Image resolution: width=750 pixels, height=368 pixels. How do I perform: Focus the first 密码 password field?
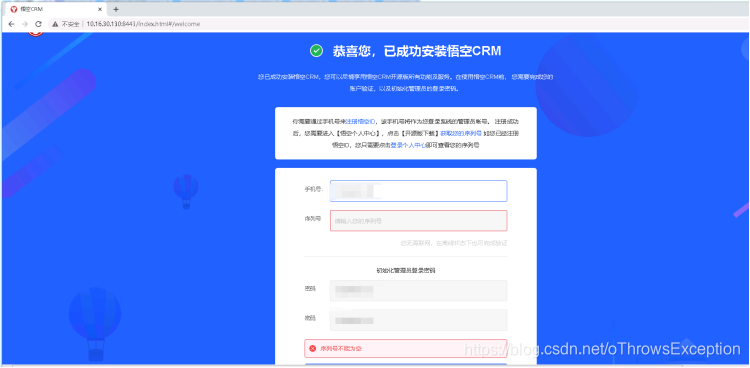[x=419, y=290]
